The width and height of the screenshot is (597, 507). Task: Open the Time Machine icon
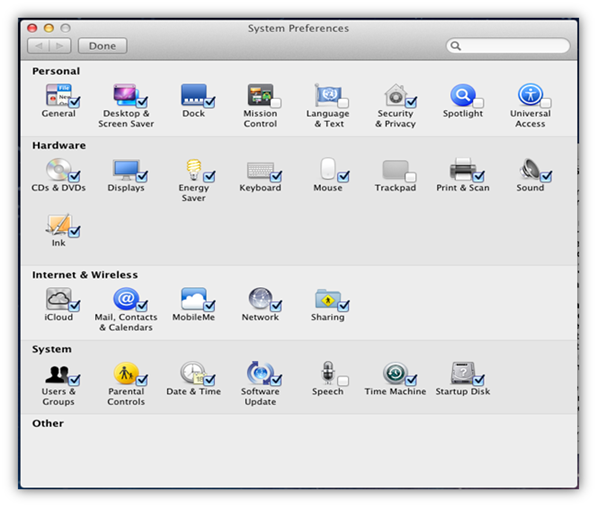point(395,373)
